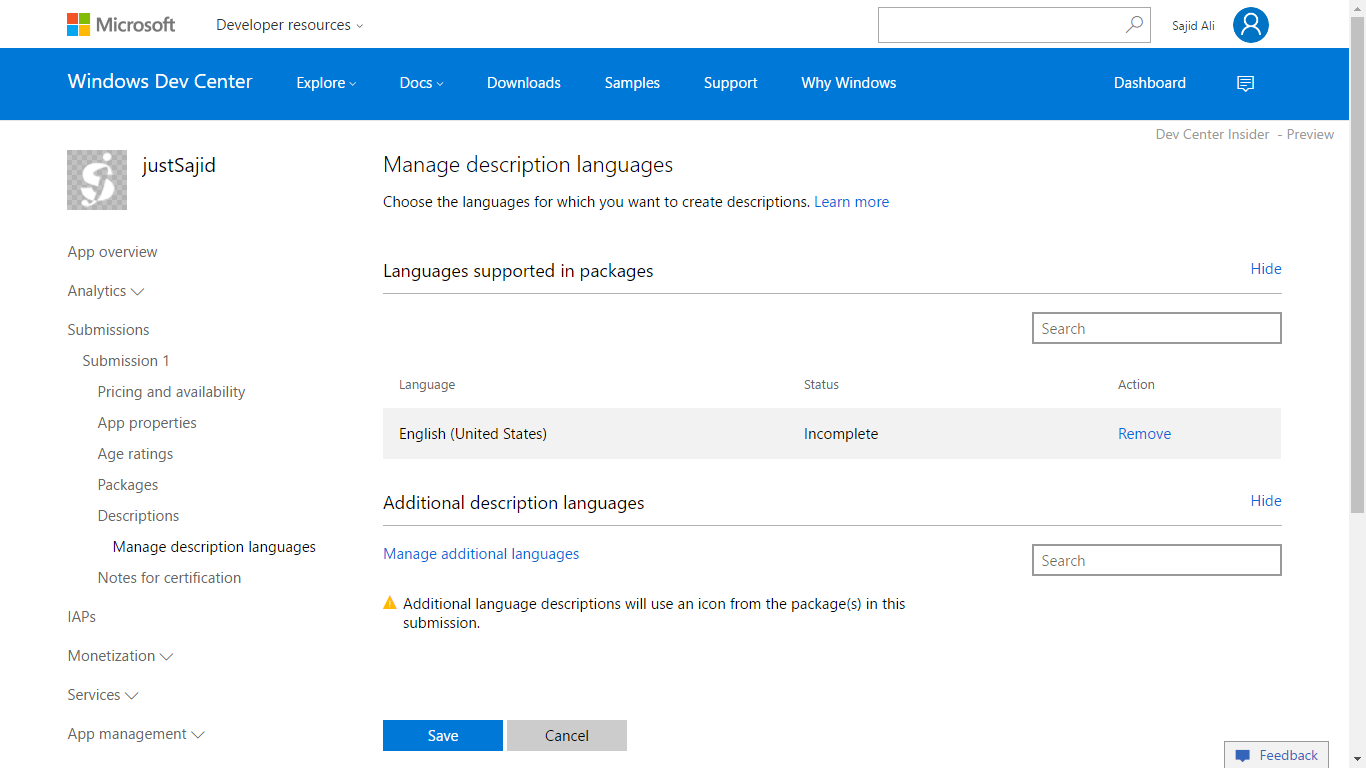
Task: Open IAPs in the sidebar
Action: point(82,617)
